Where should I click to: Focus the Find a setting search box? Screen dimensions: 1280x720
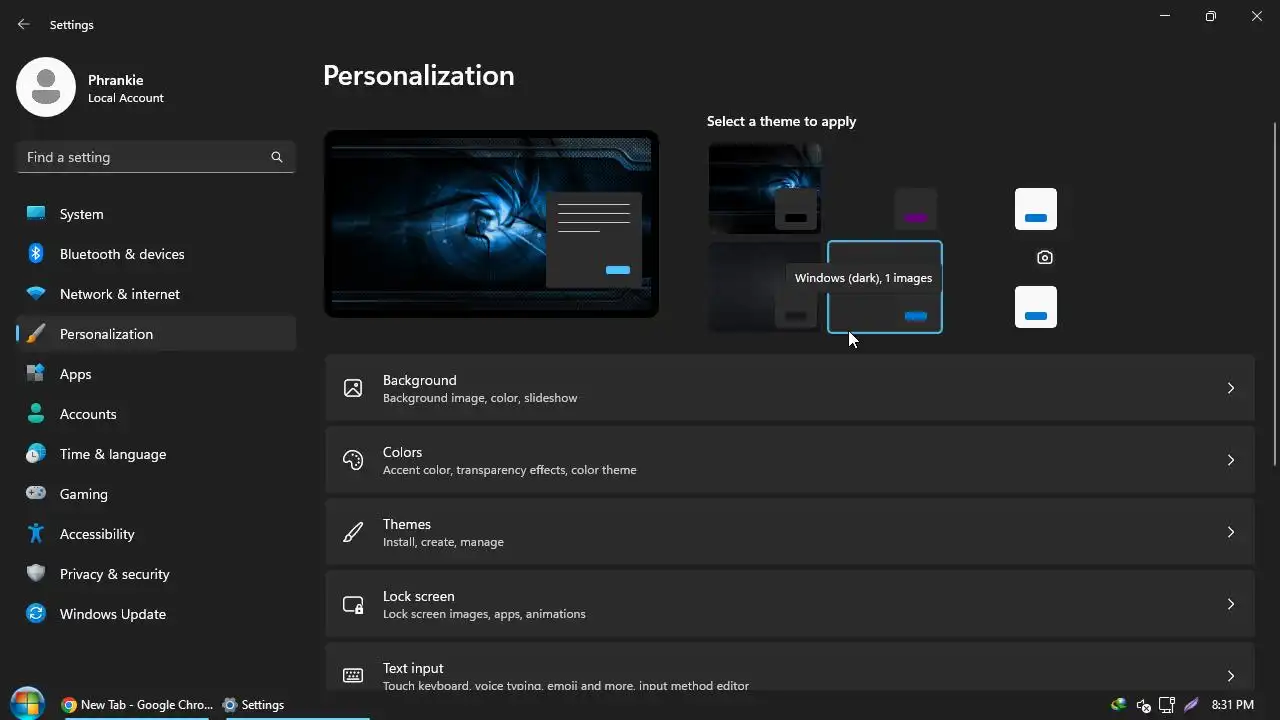[156, 157]
